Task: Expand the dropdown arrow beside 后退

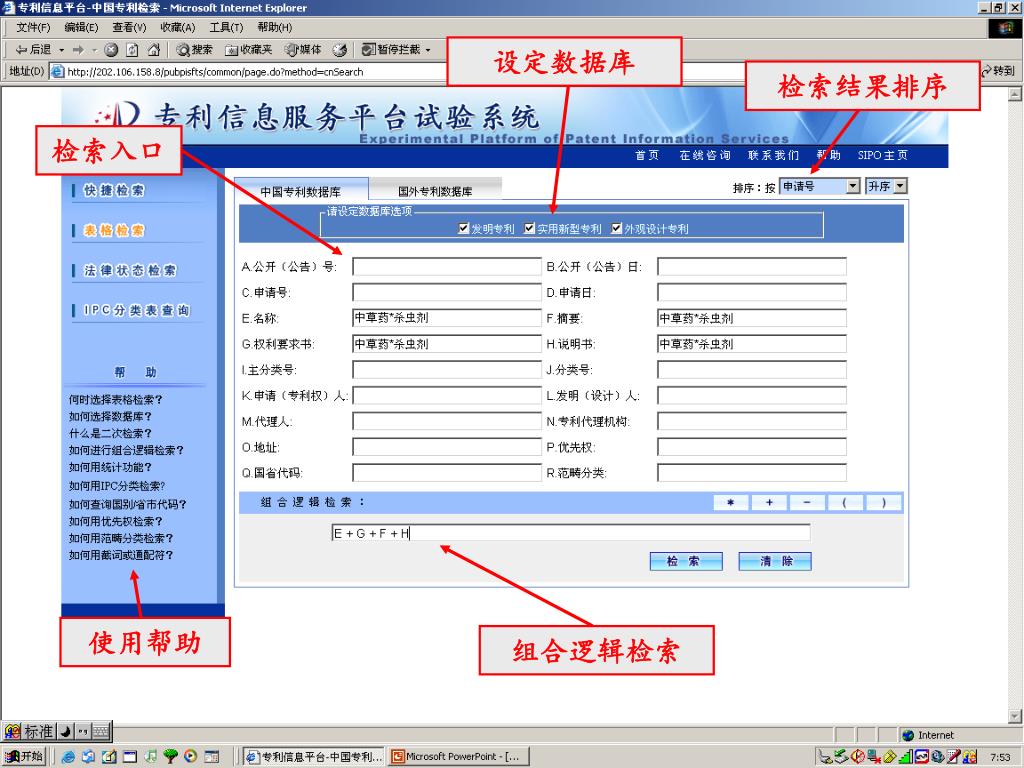Action: (62, 50)
